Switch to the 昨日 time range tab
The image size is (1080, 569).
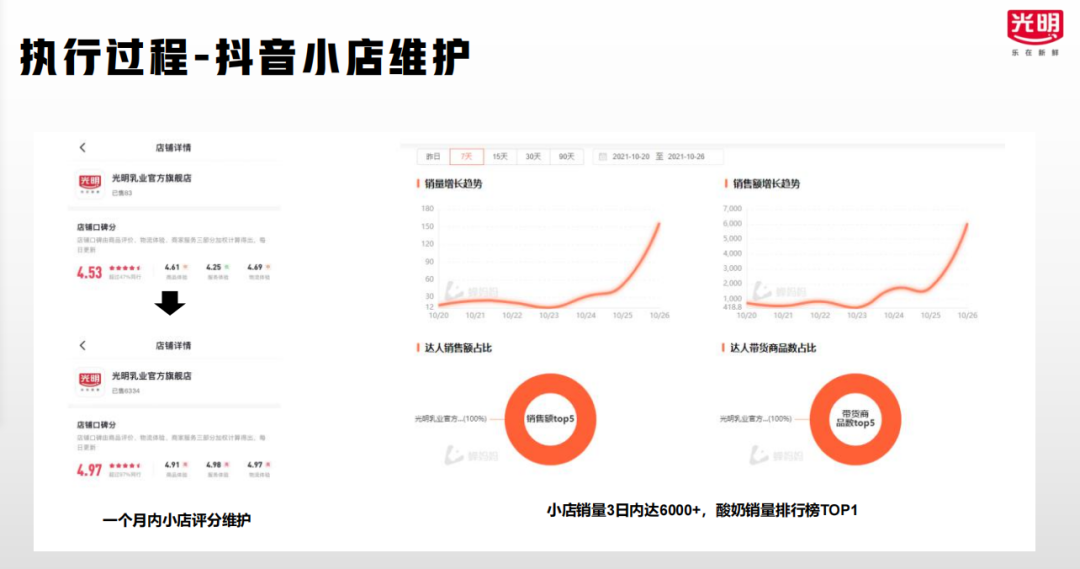(433, 157)
